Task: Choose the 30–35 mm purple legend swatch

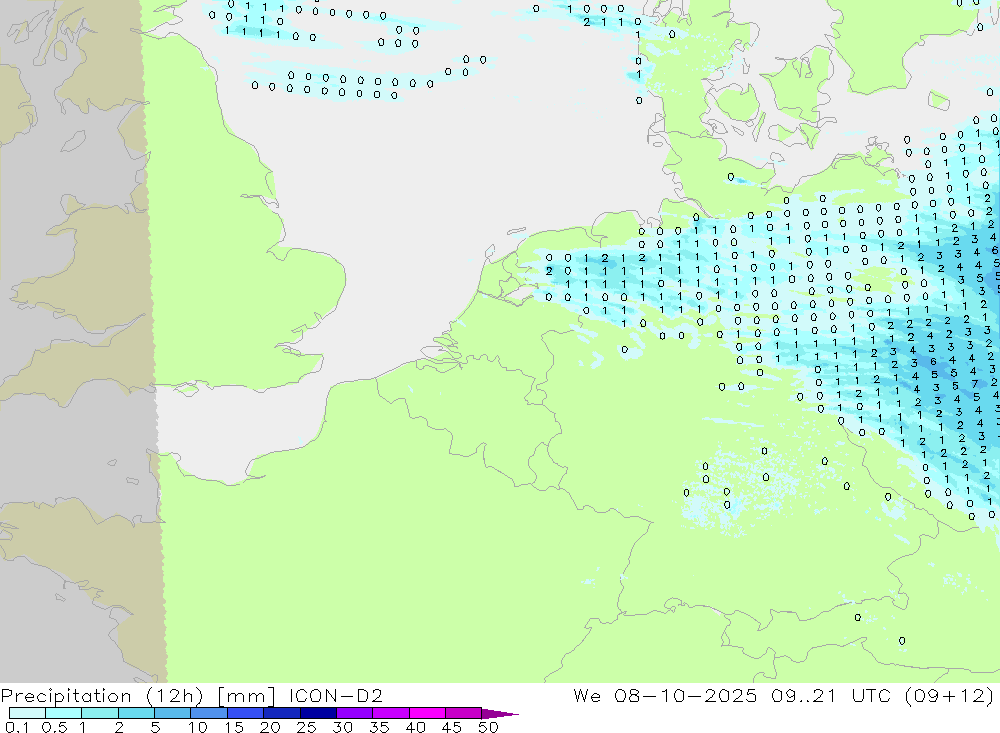Action: pyautogui.click(x=355, y=713)
